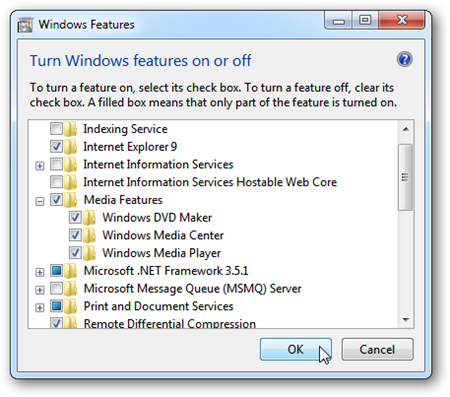Enable the Indexing Service checkbox
The height and width of the screenshot is (397, 450).
click(56, 129)
